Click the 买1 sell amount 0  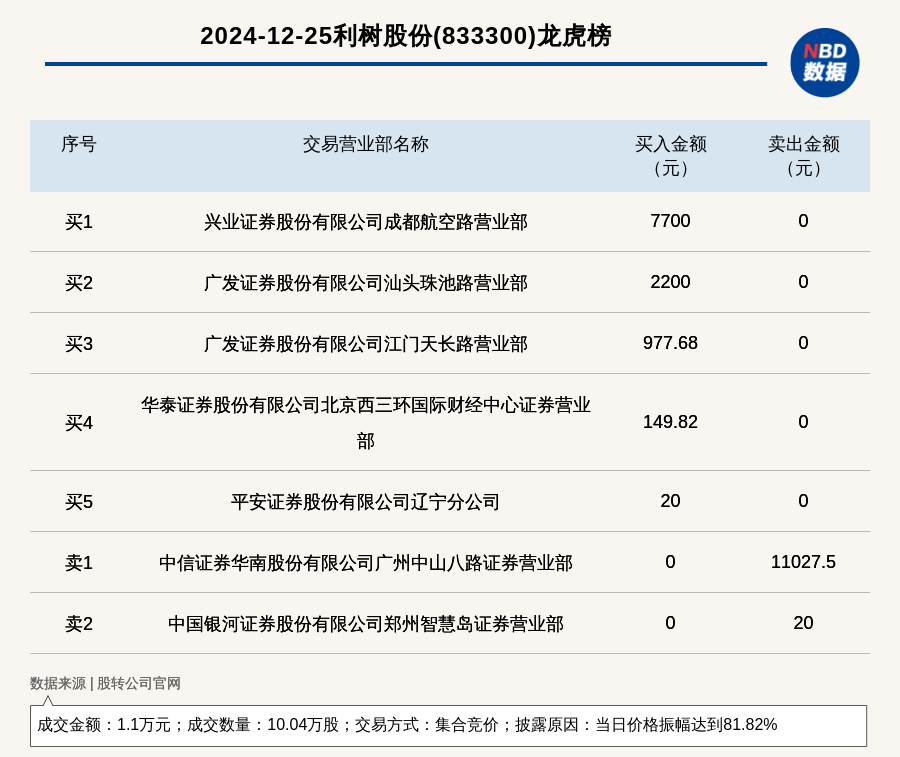click(x=804, y=221)
